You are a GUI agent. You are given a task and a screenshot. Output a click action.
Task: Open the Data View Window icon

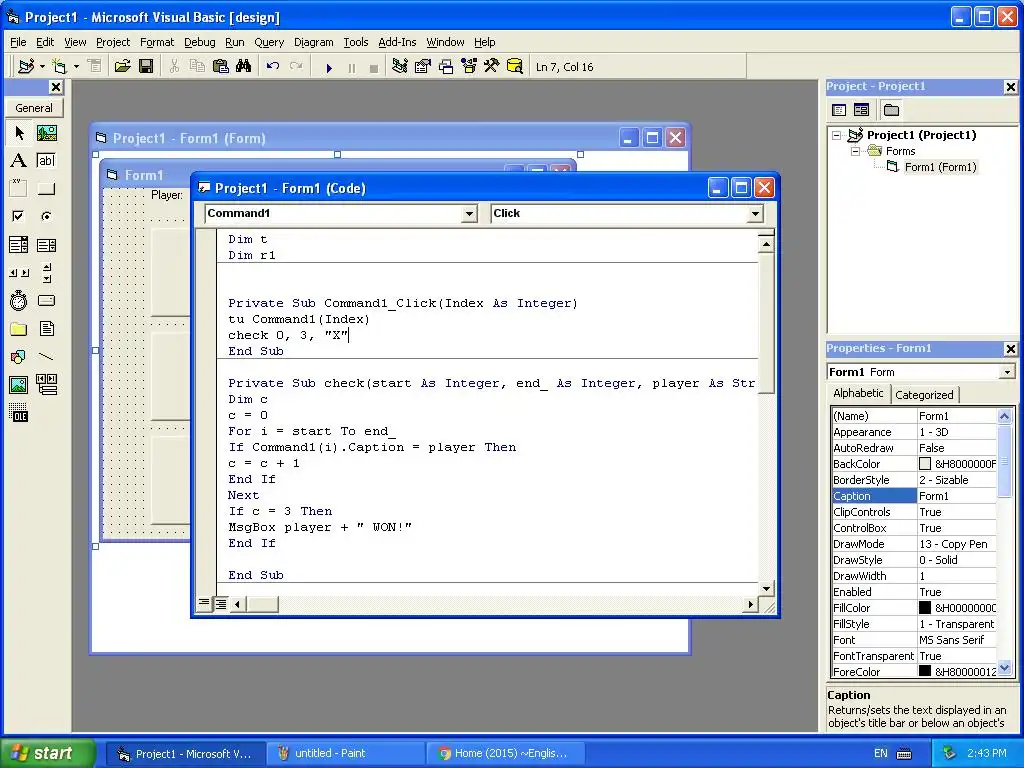(x=515, y=67)
